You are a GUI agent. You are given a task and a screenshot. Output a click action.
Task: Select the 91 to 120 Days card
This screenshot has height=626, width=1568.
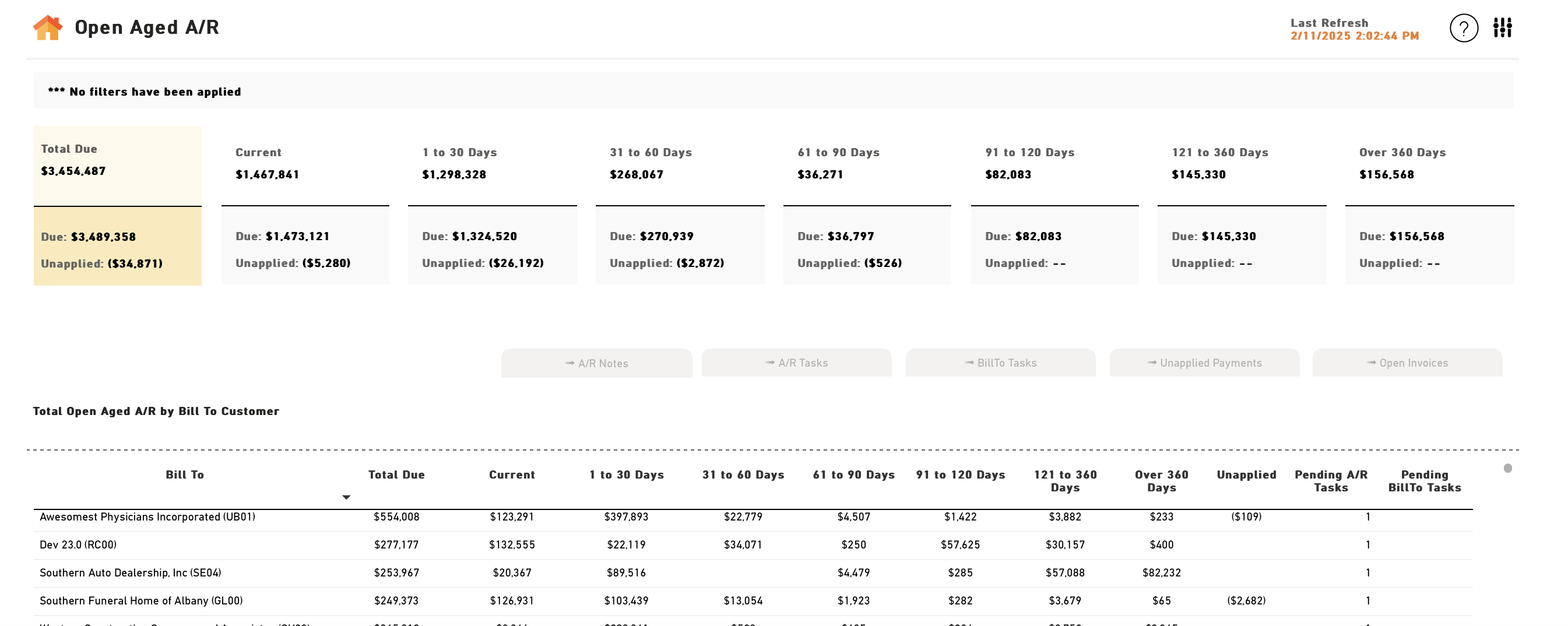(1054, 207)
